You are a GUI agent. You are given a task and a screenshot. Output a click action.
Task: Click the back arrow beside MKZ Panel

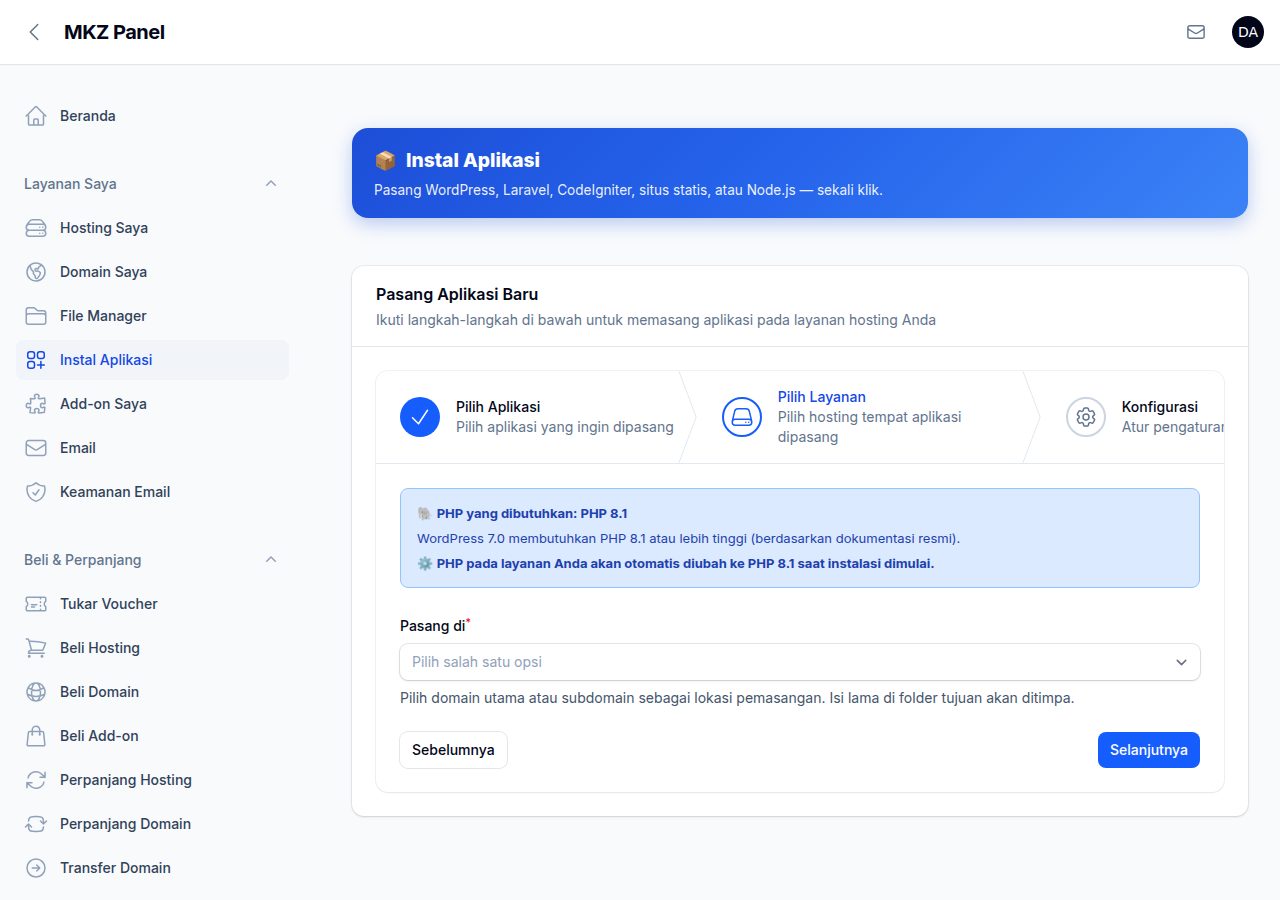[34, 32]
